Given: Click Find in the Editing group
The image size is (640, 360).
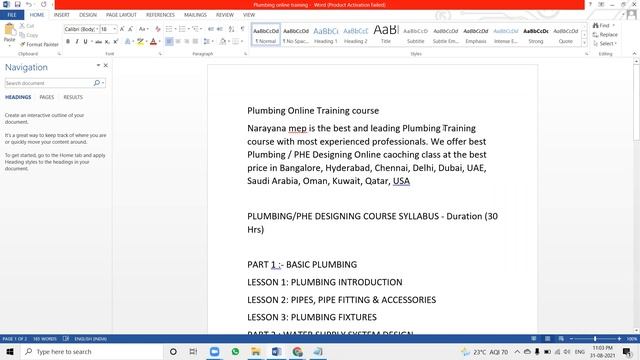Looking at the screenshot, I should tap(604, 25).
